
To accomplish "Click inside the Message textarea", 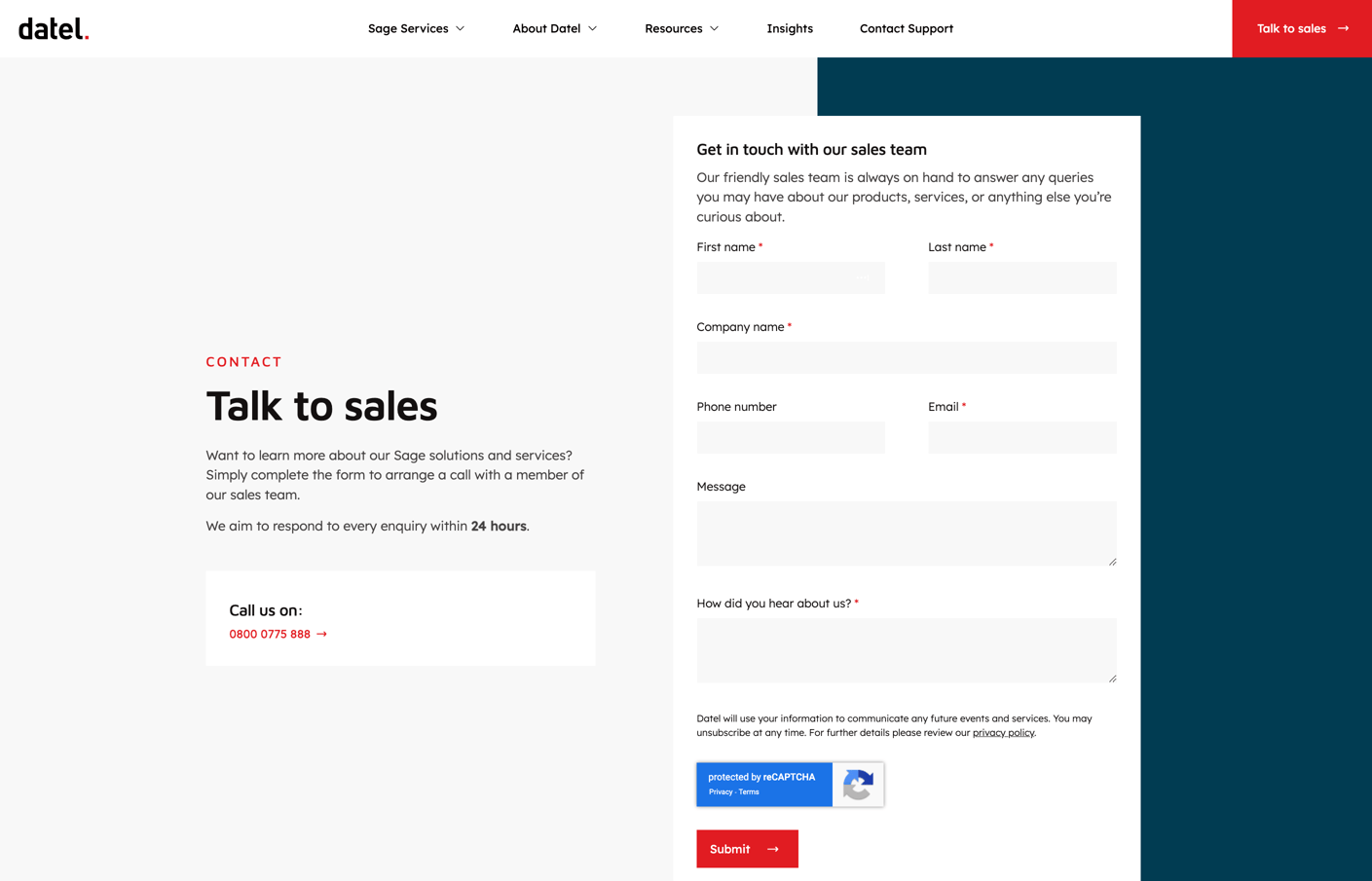I will pyautogui.click(x=906, y=532).
